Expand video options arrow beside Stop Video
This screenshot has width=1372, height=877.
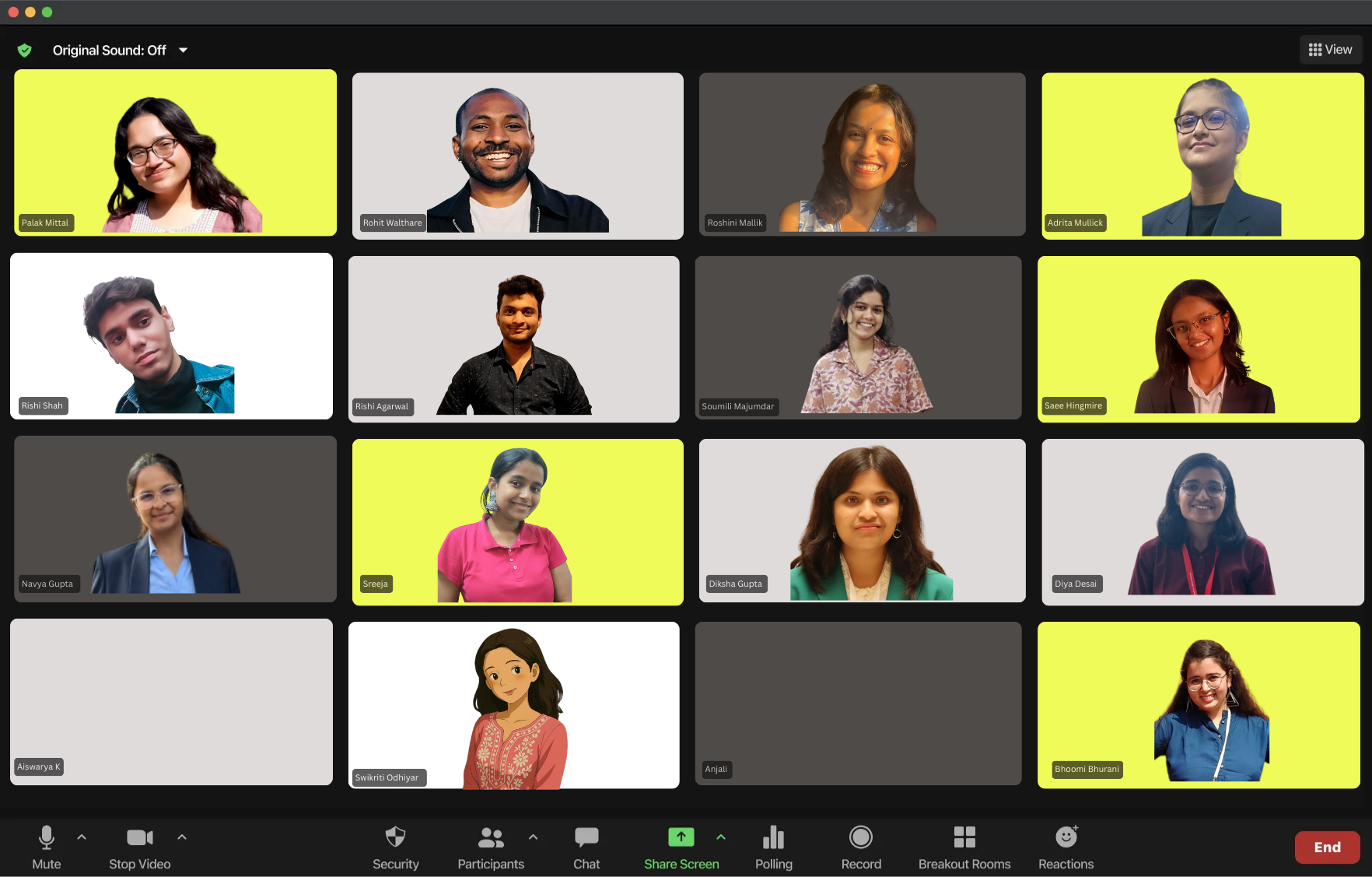[182, 837]
